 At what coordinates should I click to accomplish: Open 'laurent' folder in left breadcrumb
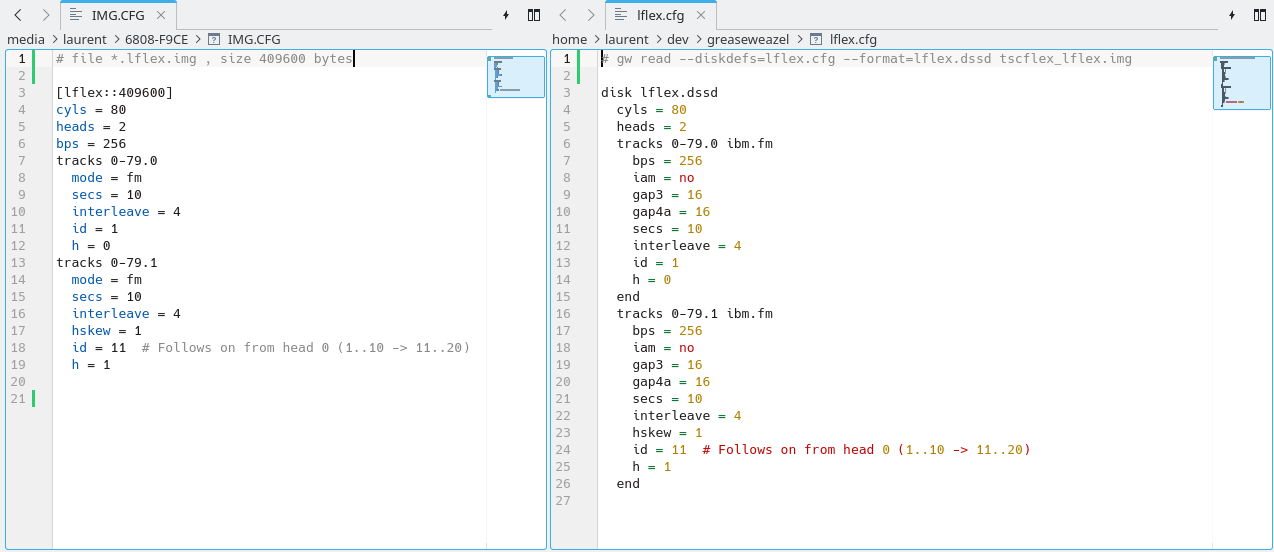tap(85, 39)
